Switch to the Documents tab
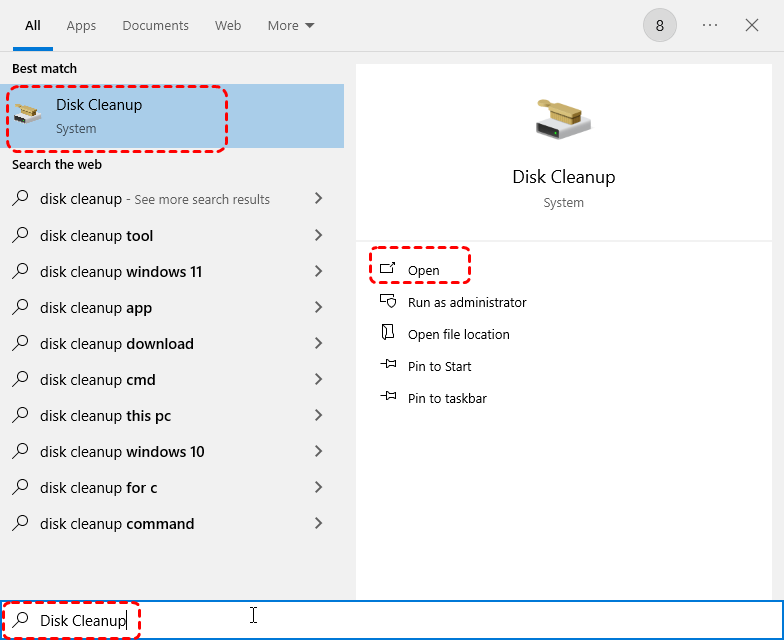This screenshot has width=784, height=640. [x=155, y=25]
